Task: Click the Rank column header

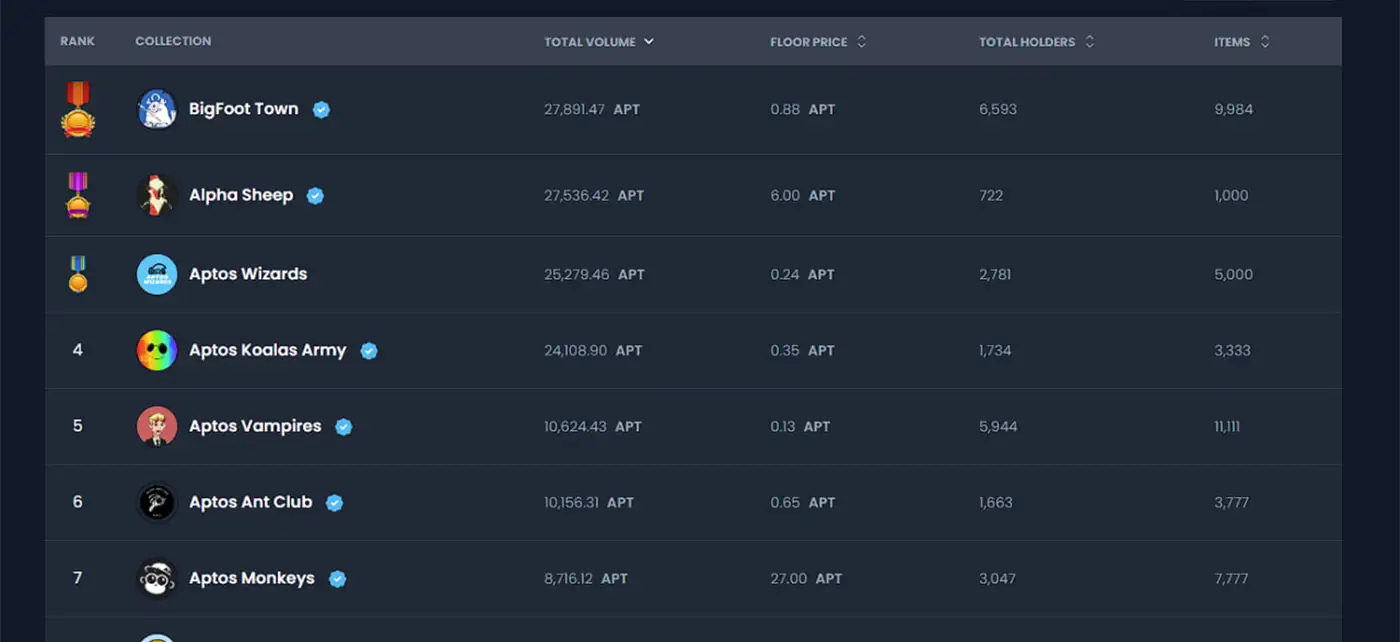Action: (x=77, y=42)
